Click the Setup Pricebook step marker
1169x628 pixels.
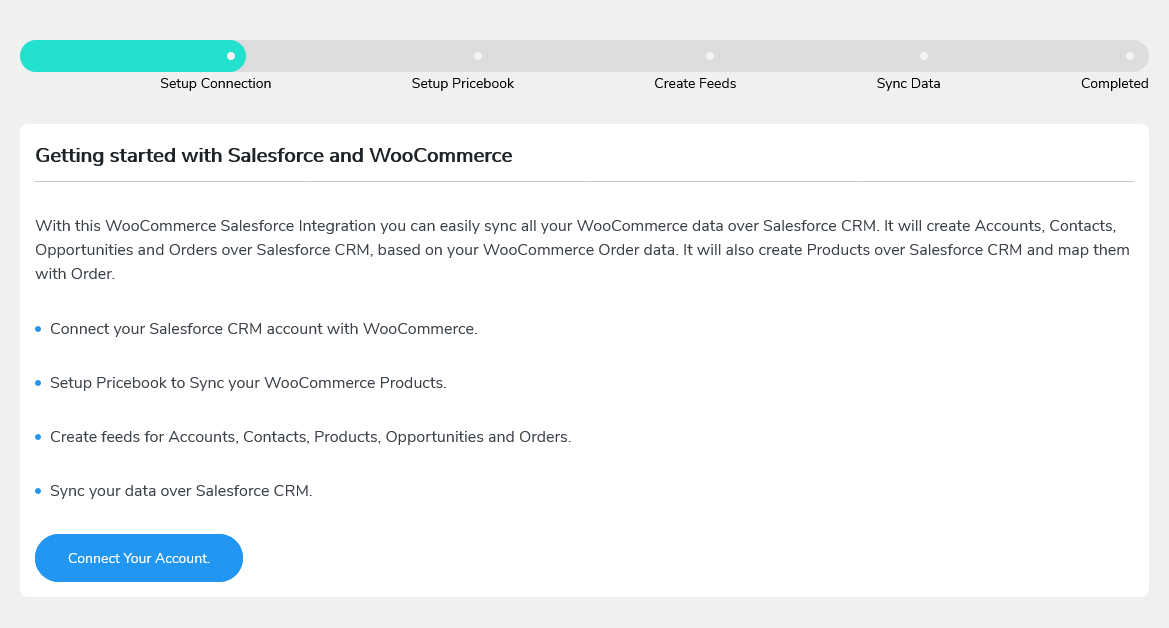478,56
